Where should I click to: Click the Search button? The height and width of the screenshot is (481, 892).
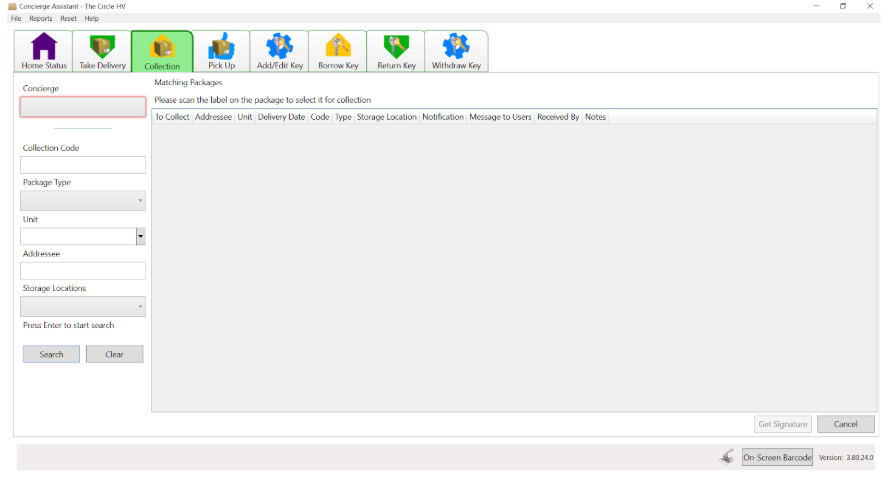click(x=51, y=354)
